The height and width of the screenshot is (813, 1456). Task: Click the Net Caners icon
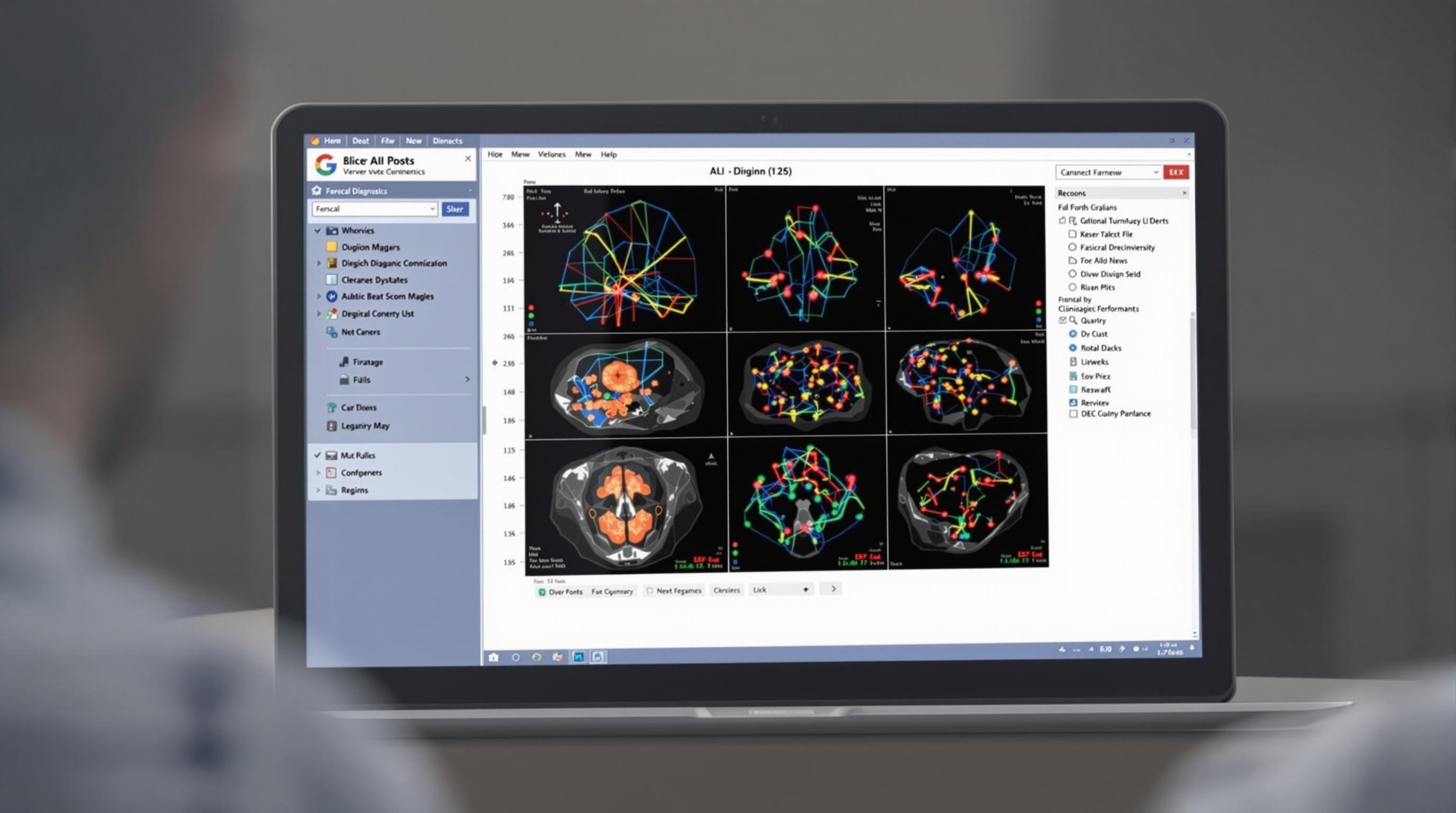coord(332,332)
